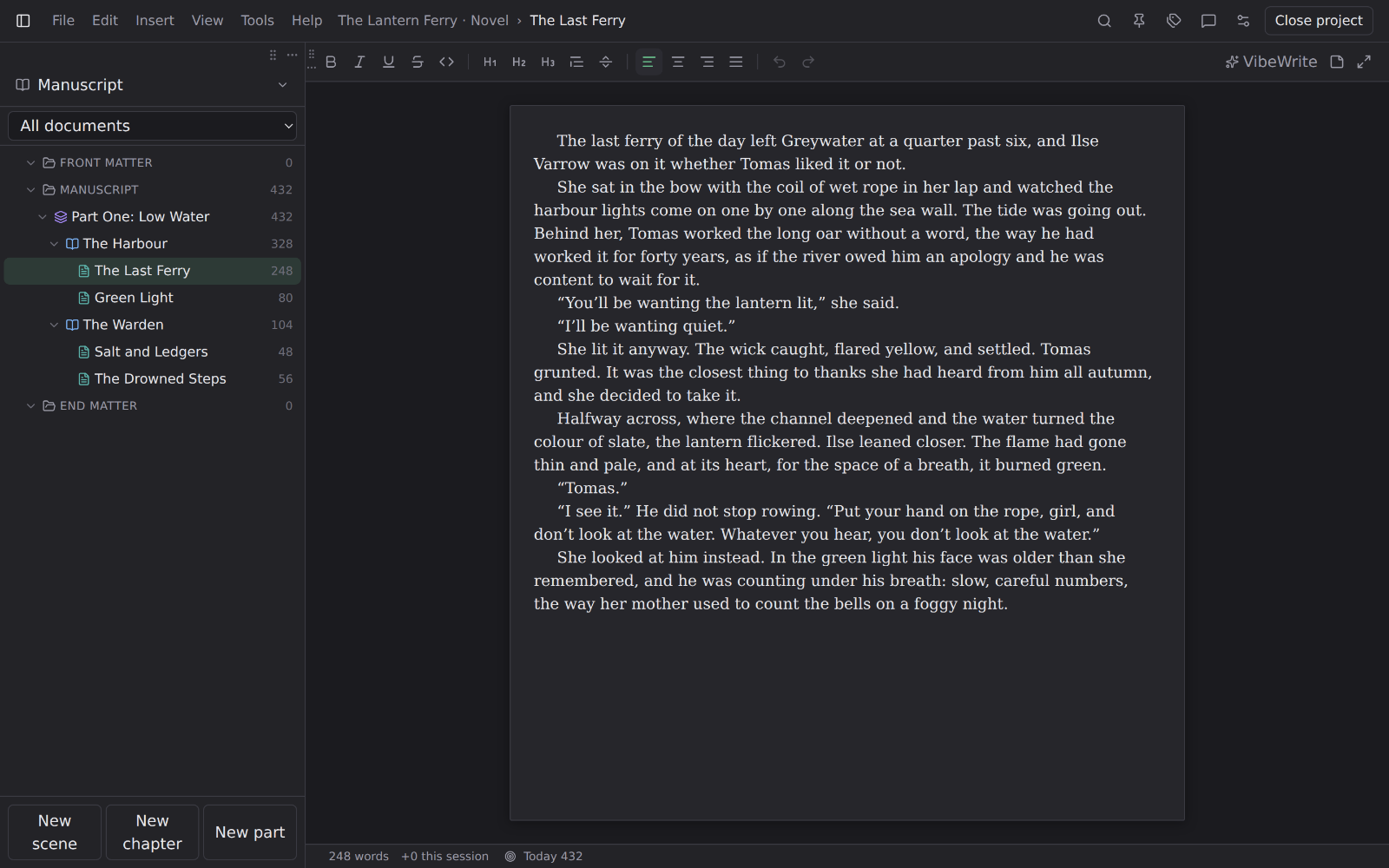Open the manuscript panel more options

tap(293, 55)
